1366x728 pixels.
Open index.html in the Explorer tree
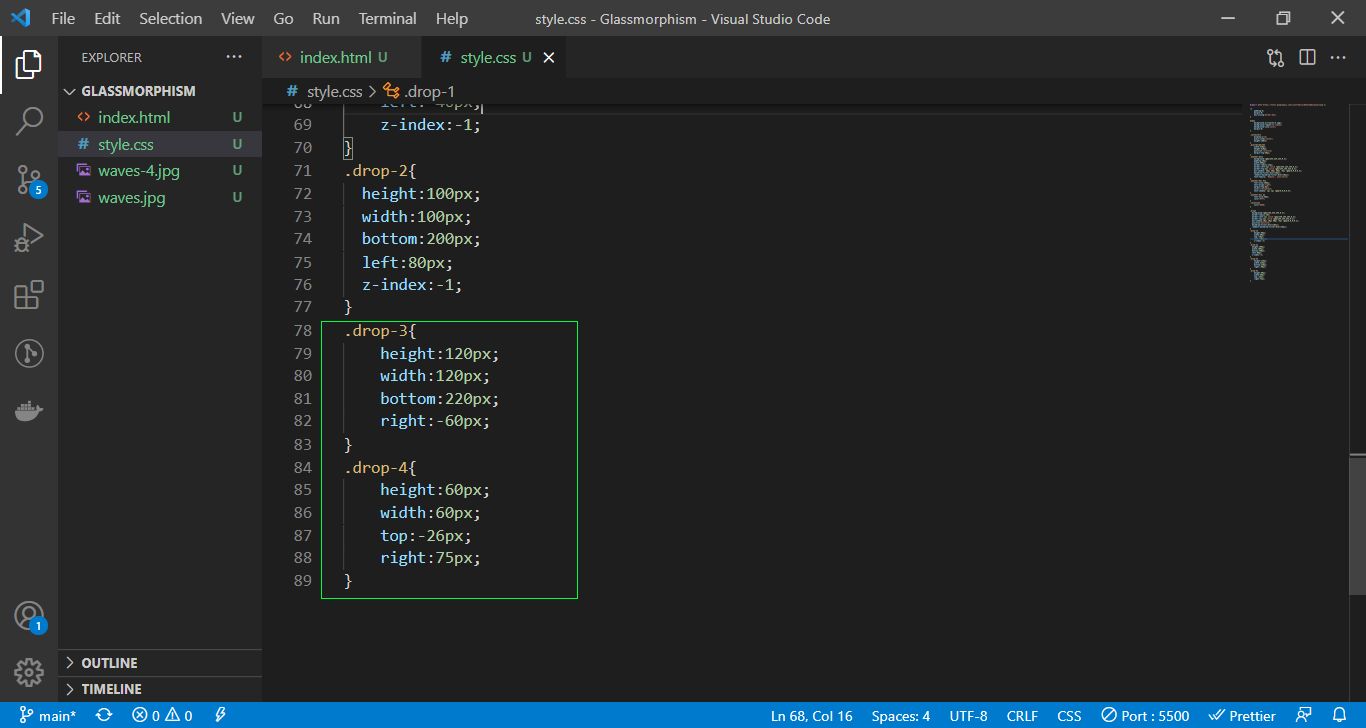160,117
